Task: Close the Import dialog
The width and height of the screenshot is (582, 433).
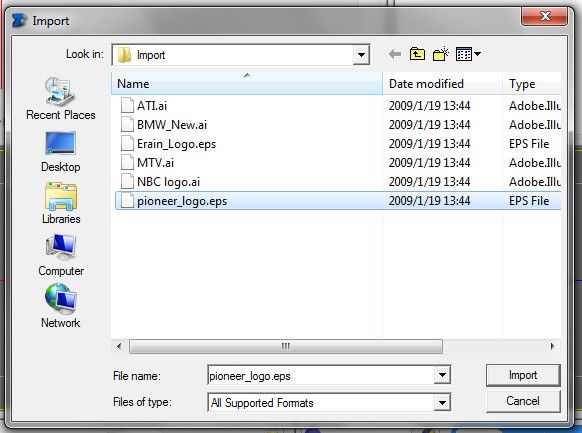Action: click(x=545, y=16)
